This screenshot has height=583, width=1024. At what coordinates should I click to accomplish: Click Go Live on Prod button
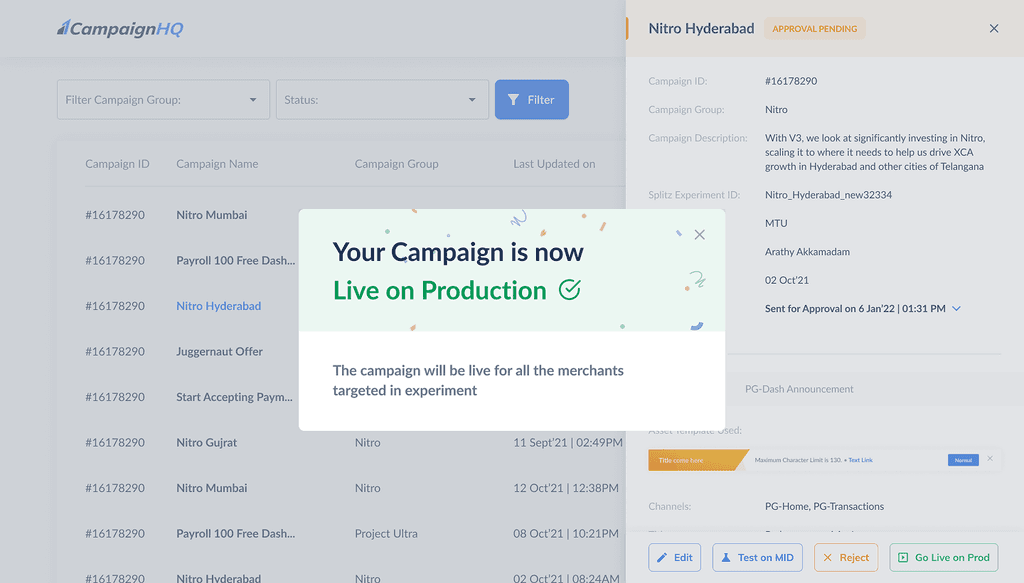[x=944, y=558]
